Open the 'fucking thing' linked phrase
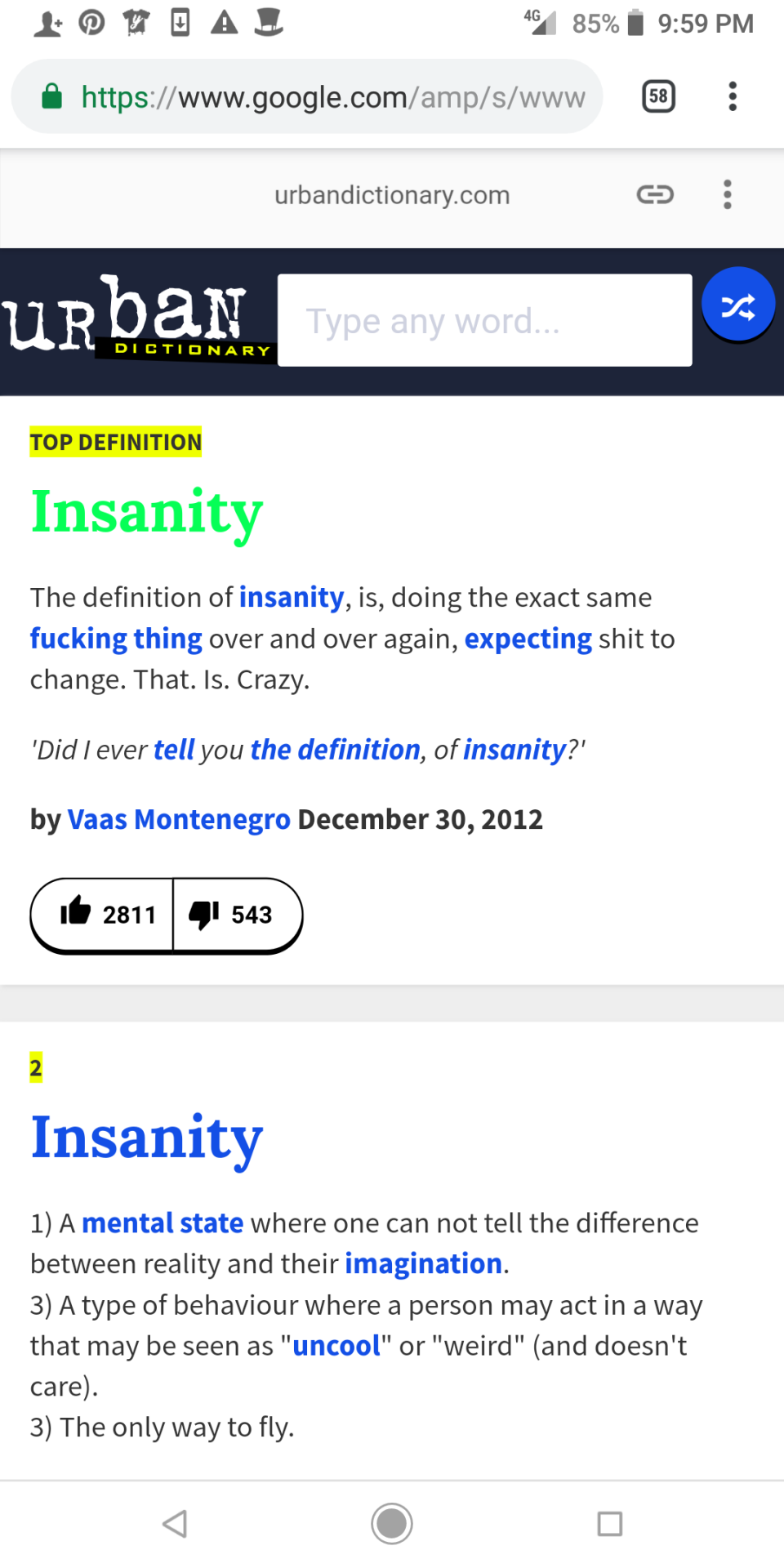The width and height of the screenshot is (784, 1568). [x=116, y=639]
